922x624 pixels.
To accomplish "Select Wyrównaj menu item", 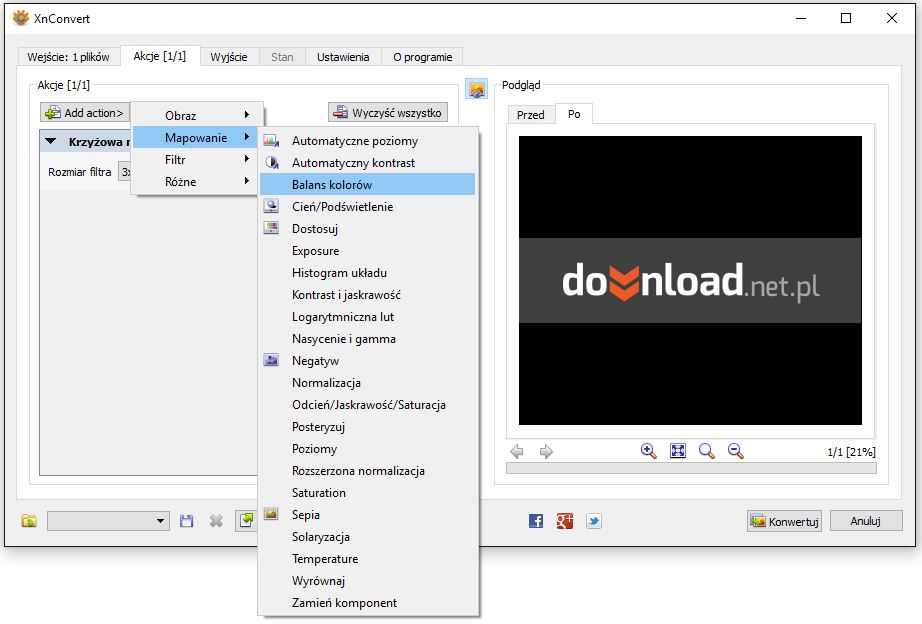I will [368, 580].
